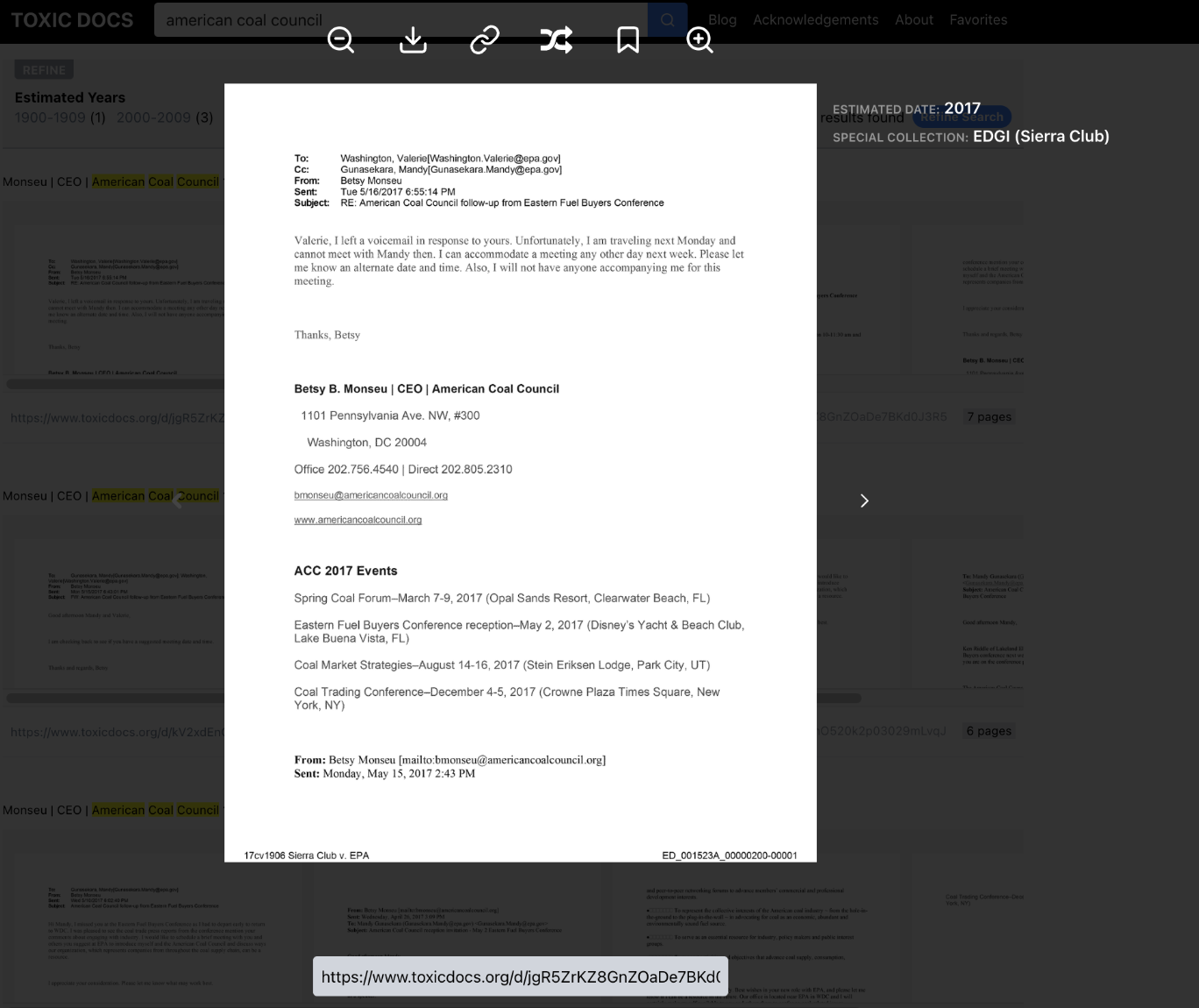Viewport: 1199px width, 1008px height.
Task: Click the blue search magnifier button
Action: [x=667, y=19]
